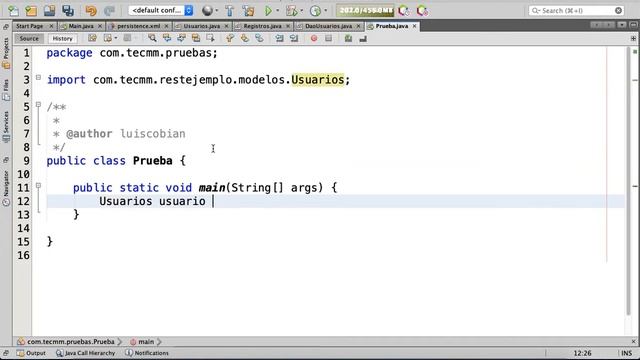Click the Last Edit icon

point(92,38)
